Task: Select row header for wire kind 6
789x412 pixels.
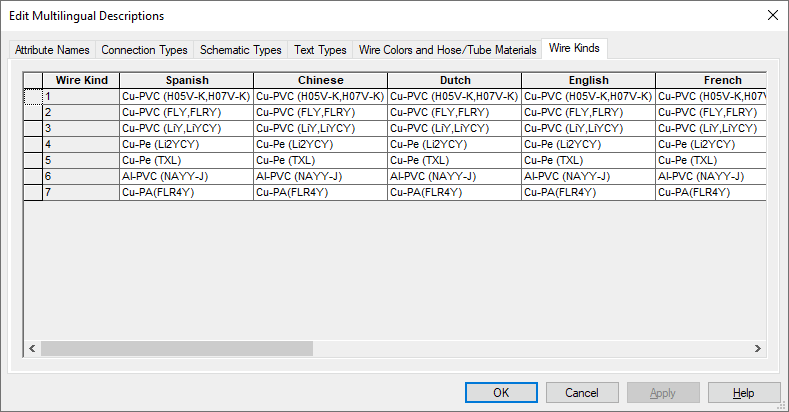Action: pos(33,177)
